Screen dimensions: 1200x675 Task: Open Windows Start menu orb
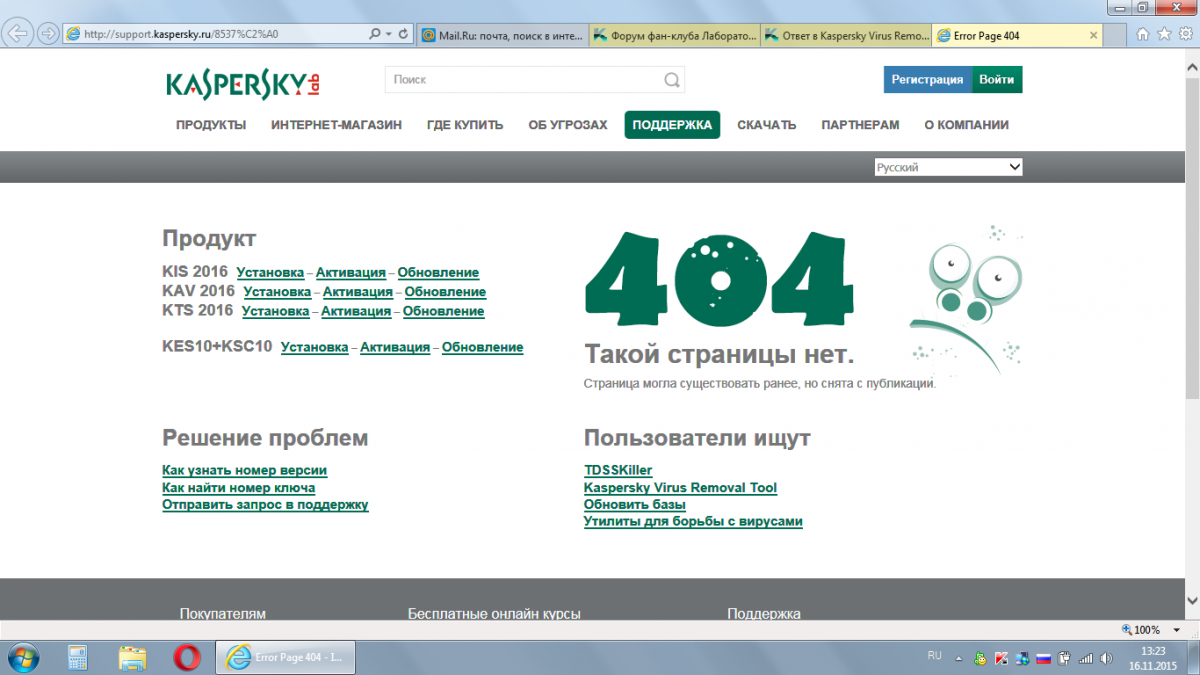tap(22, 657)
